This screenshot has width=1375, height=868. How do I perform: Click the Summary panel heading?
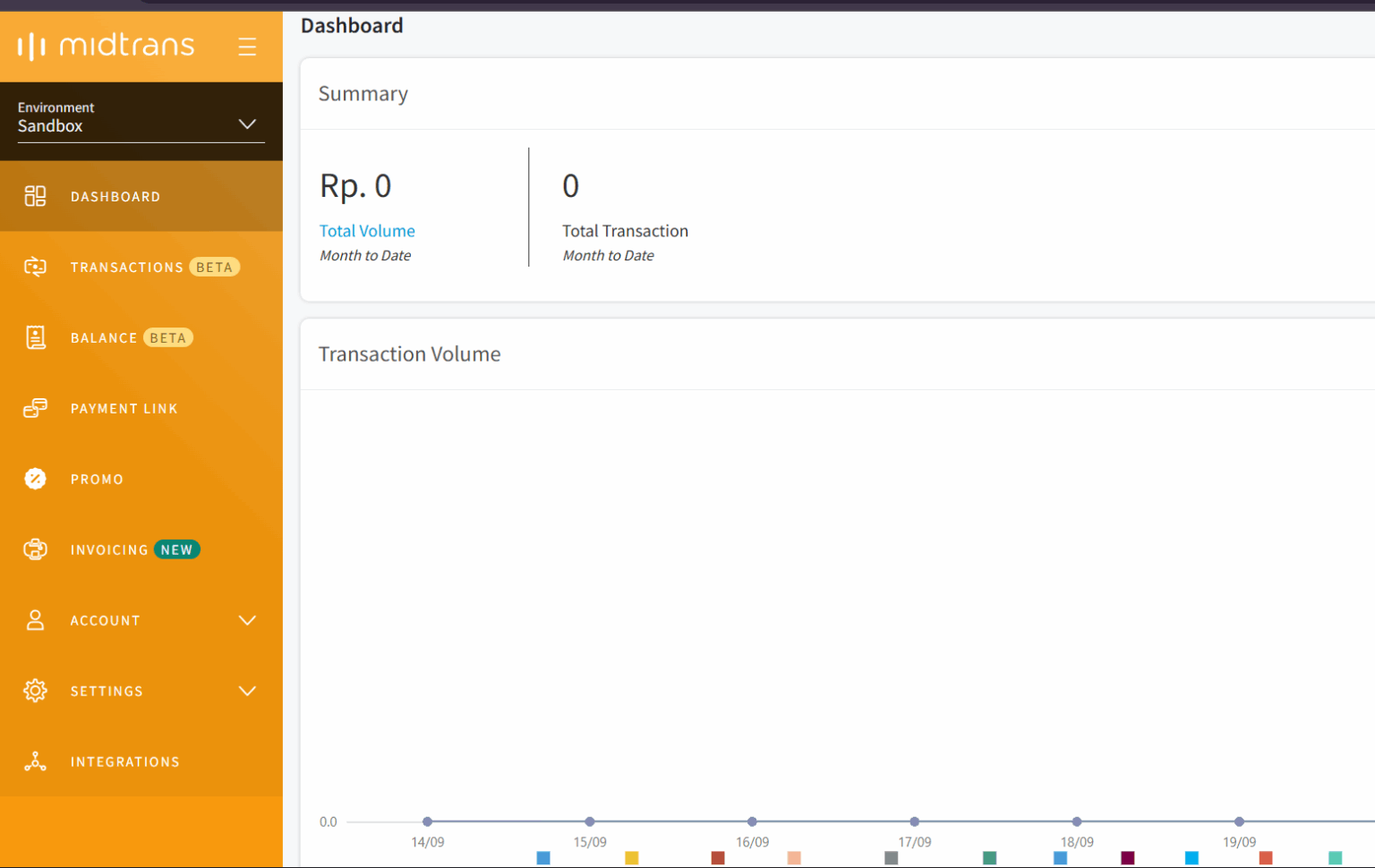click(363, 93)
